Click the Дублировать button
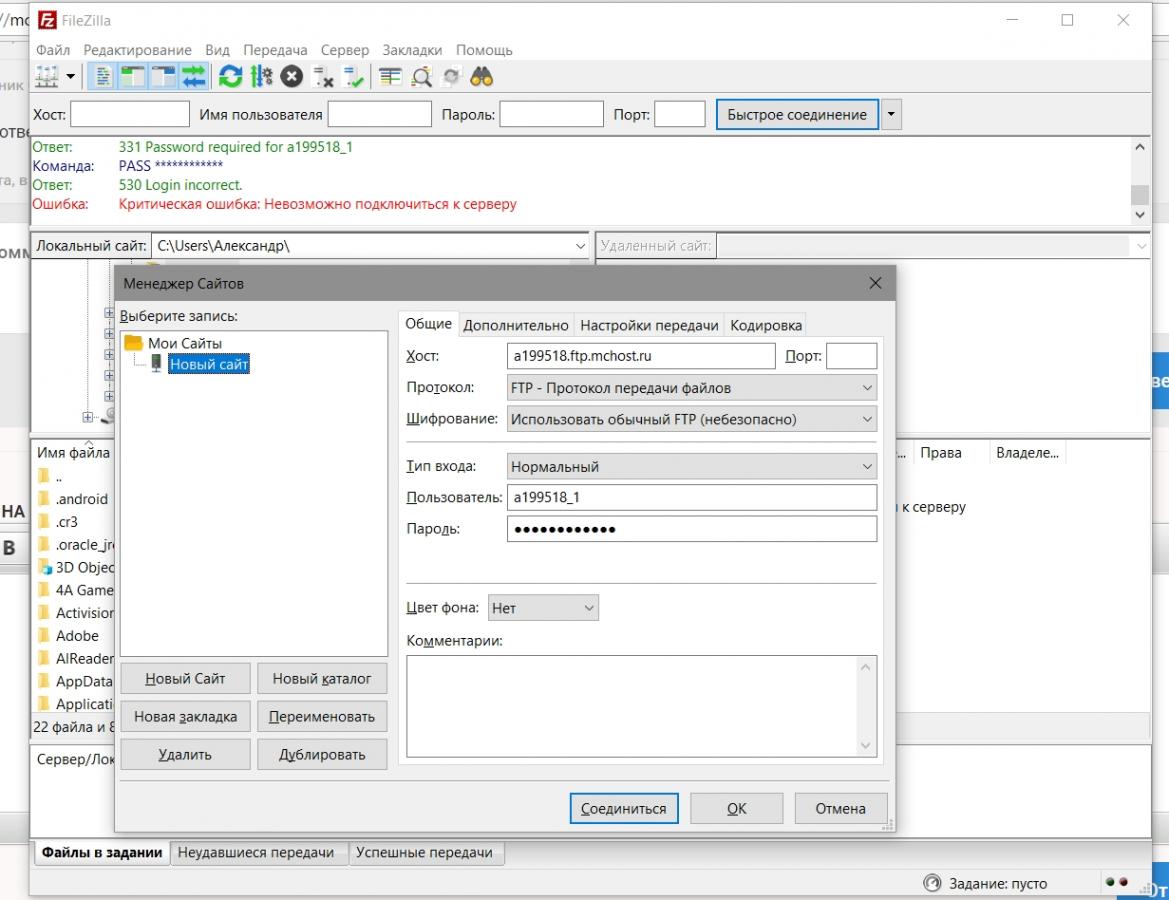The width and height of the screenshot is (1169, 900). [x=322, y=755]
